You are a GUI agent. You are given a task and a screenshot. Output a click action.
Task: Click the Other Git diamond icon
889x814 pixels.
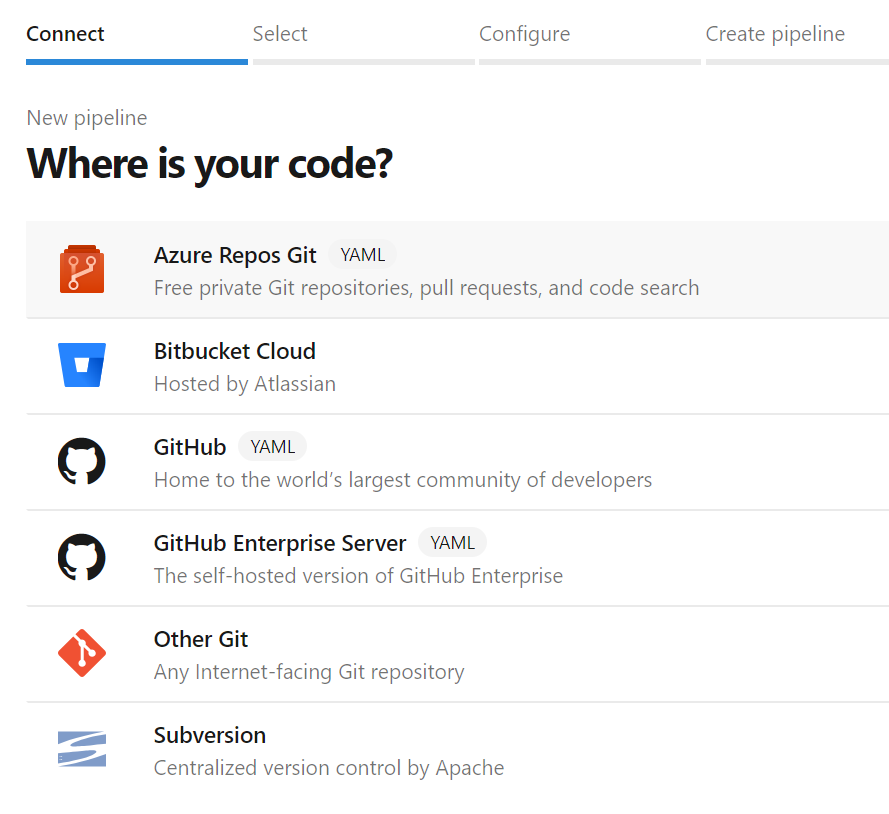point(82,654)
